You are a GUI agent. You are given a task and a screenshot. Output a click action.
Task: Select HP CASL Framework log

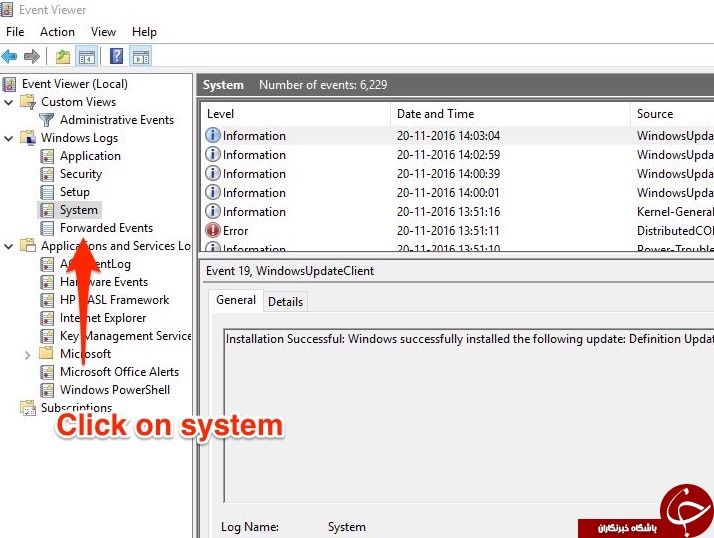point(114,300)
